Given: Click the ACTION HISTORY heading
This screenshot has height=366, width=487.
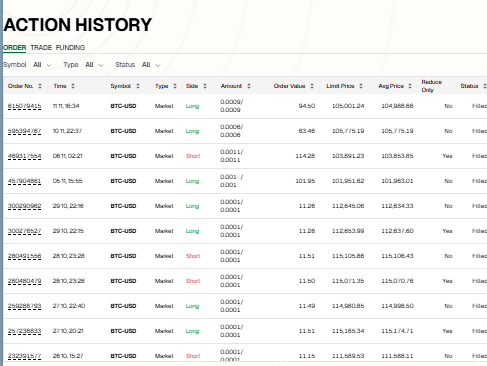Looking at the screenshot, I should click(x=78, y=25).
